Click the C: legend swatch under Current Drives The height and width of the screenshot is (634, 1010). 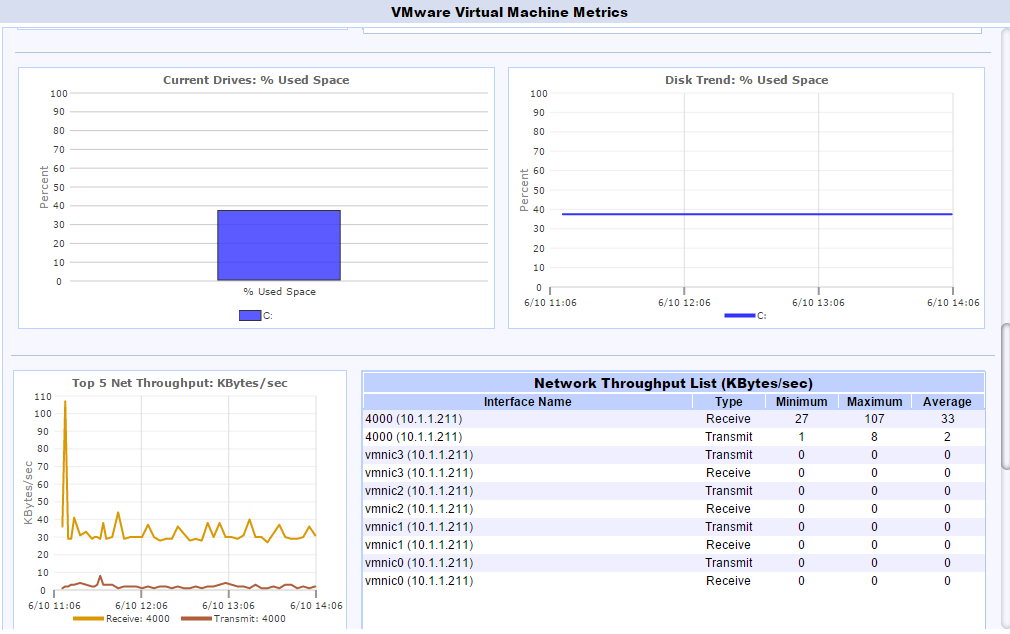(x=250, y=316)
